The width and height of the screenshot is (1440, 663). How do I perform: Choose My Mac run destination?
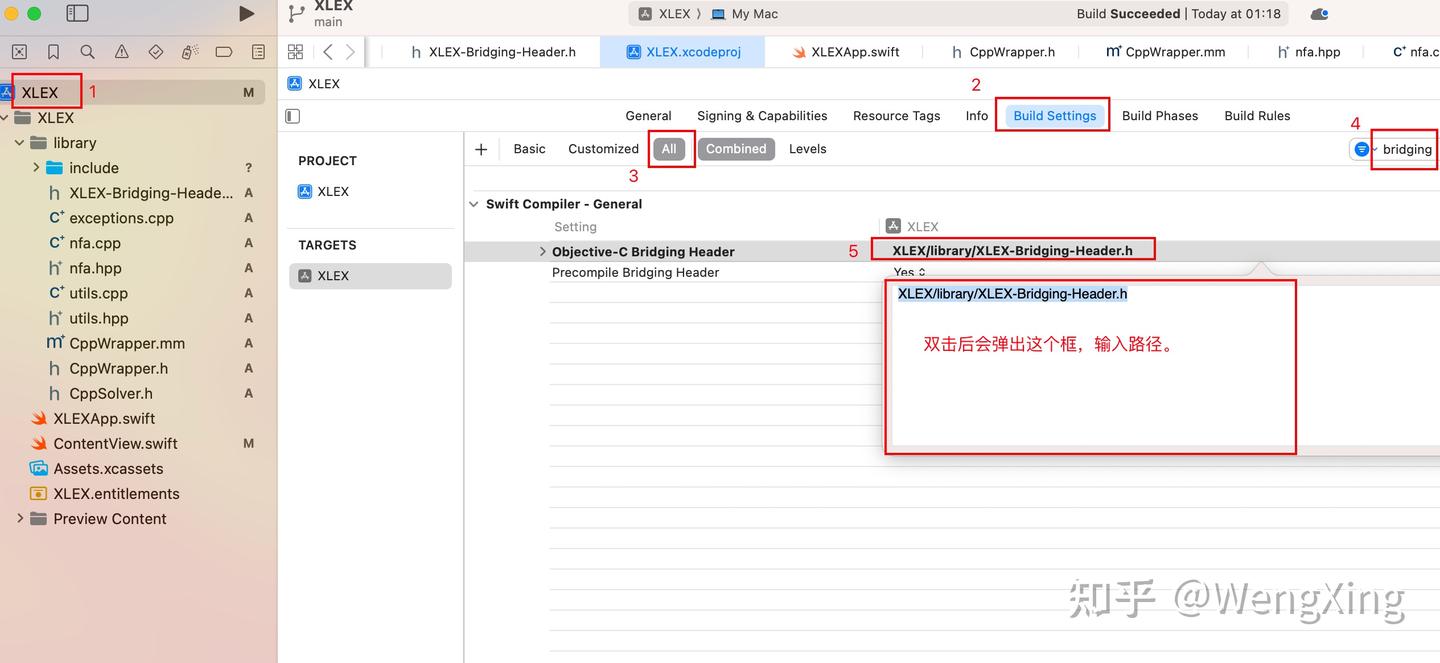pyautogui.click(x=745, y=14)
